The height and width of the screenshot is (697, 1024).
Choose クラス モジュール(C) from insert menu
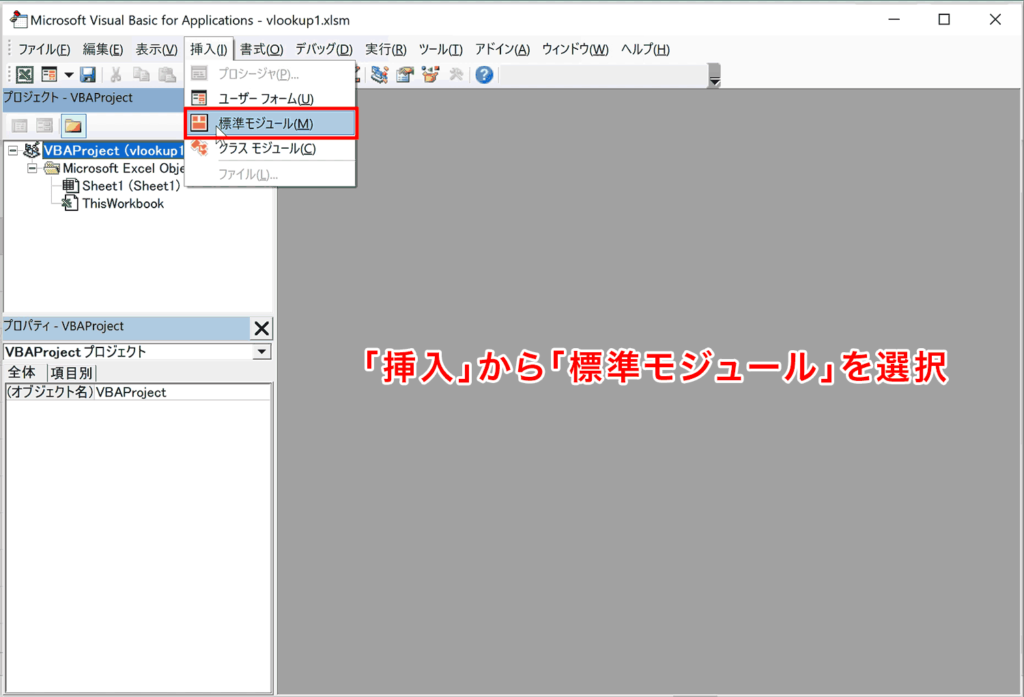[270, 149]
